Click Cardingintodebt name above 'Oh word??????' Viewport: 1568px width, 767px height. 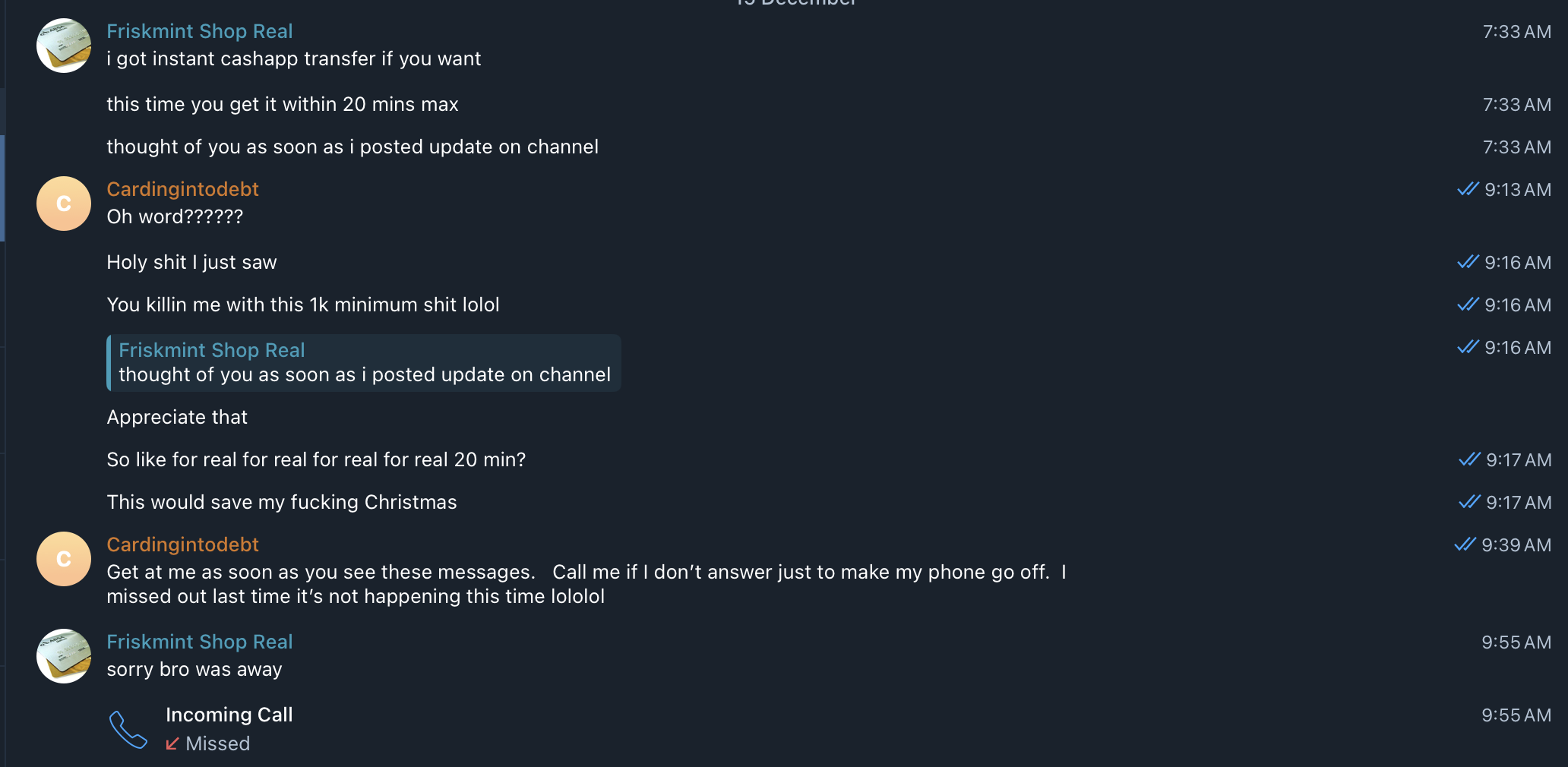pos(182,189)
